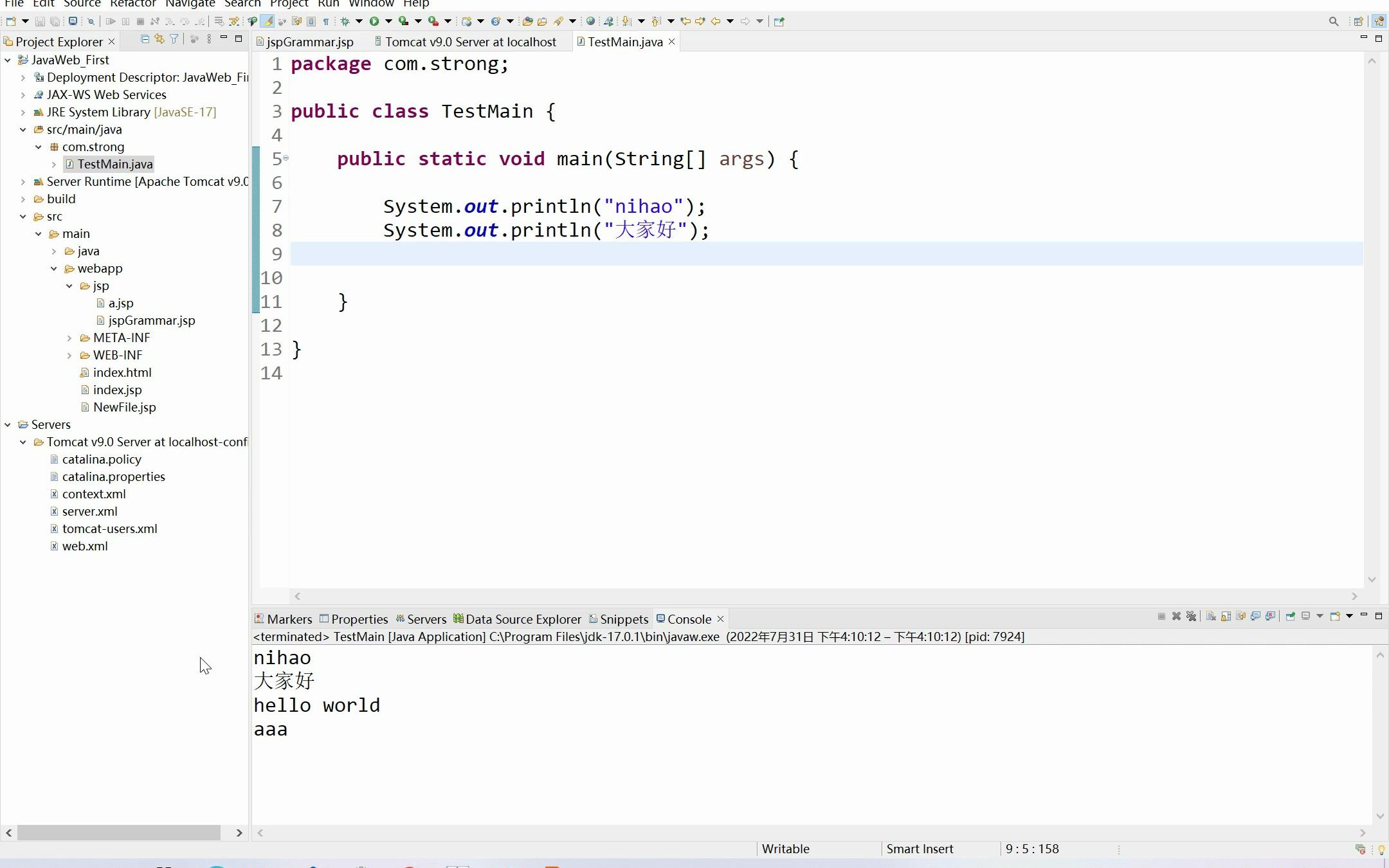1389x868 pixels.
Task: Open the web browser globe icon
Action: pyautogui.click(x=590, y=21)
